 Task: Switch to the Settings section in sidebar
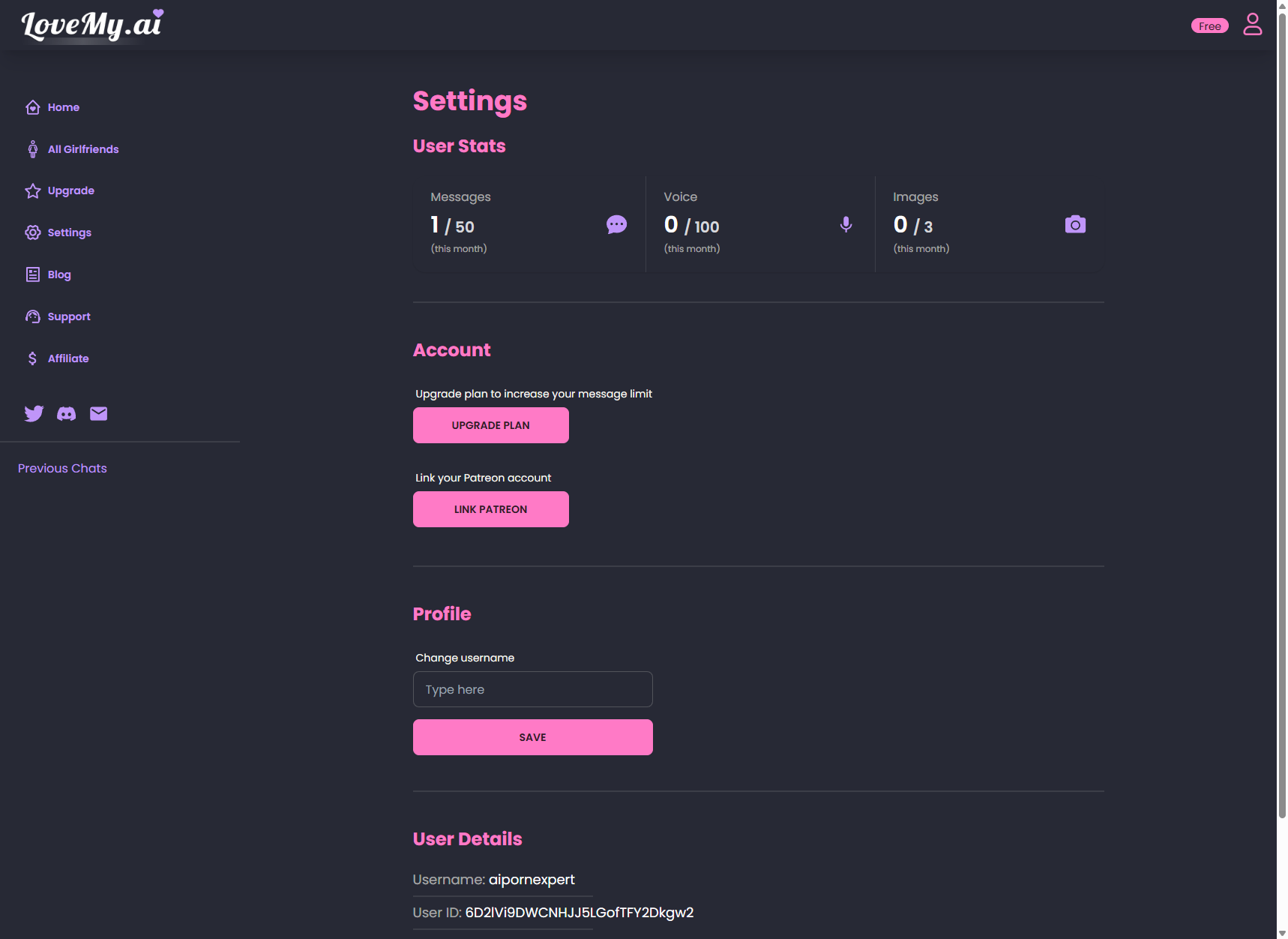point(33,232)
